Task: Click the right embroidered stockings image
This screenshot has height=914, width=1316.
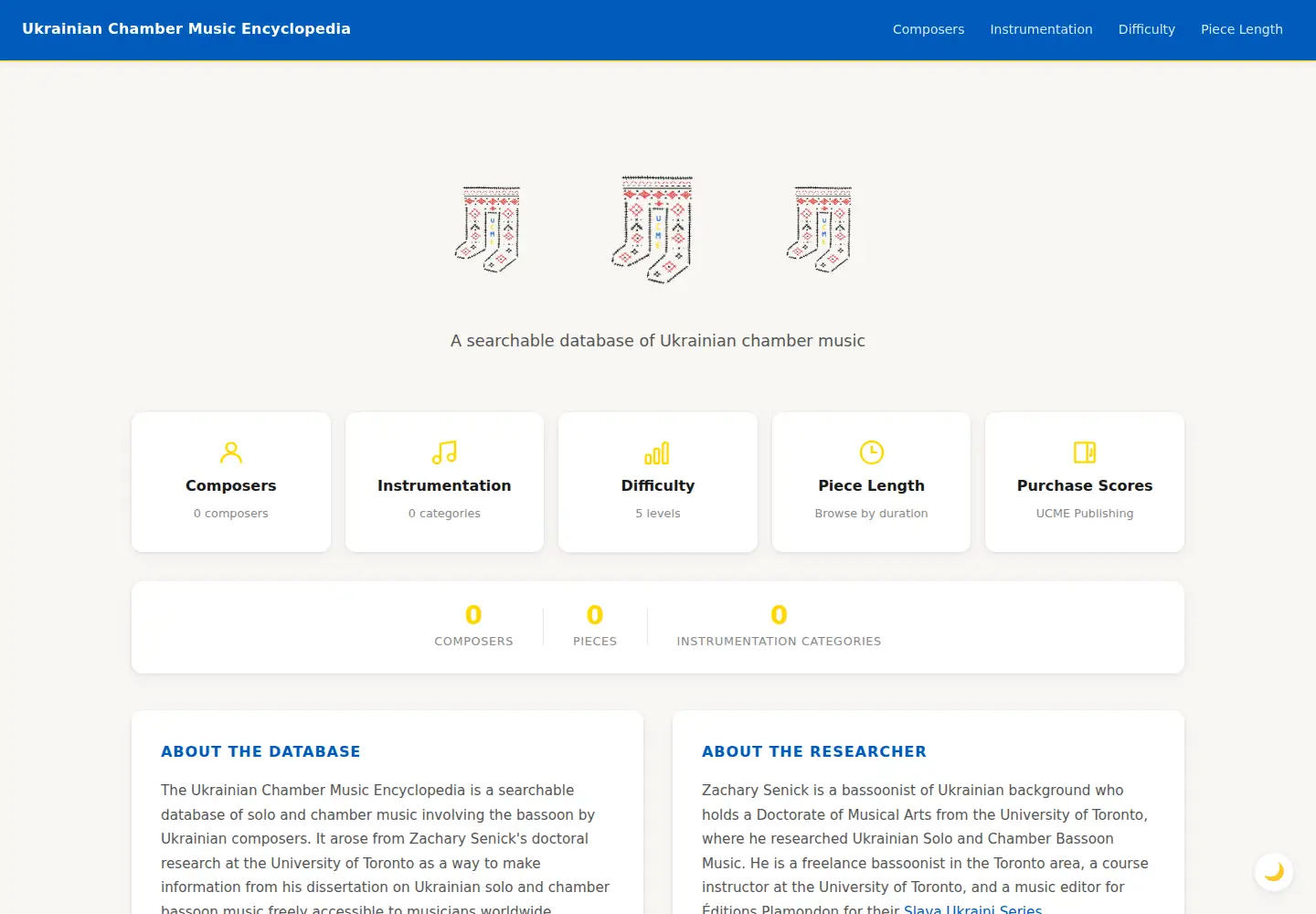Action: tap(820, 229)
